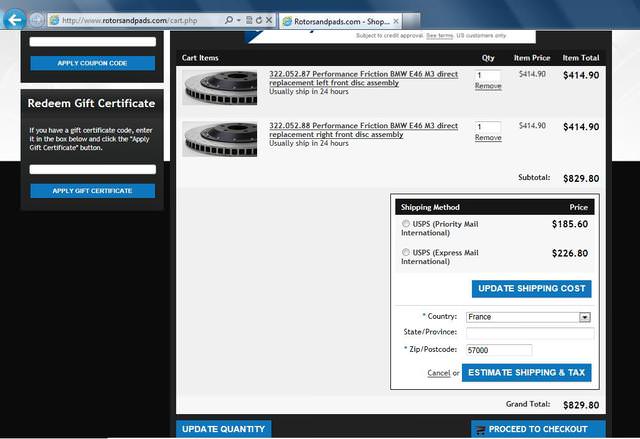The width and height of the screenshot is (640, 439).
Task: Open the address bar autocomplete dropdown arrow
Action: pos(238,20)
